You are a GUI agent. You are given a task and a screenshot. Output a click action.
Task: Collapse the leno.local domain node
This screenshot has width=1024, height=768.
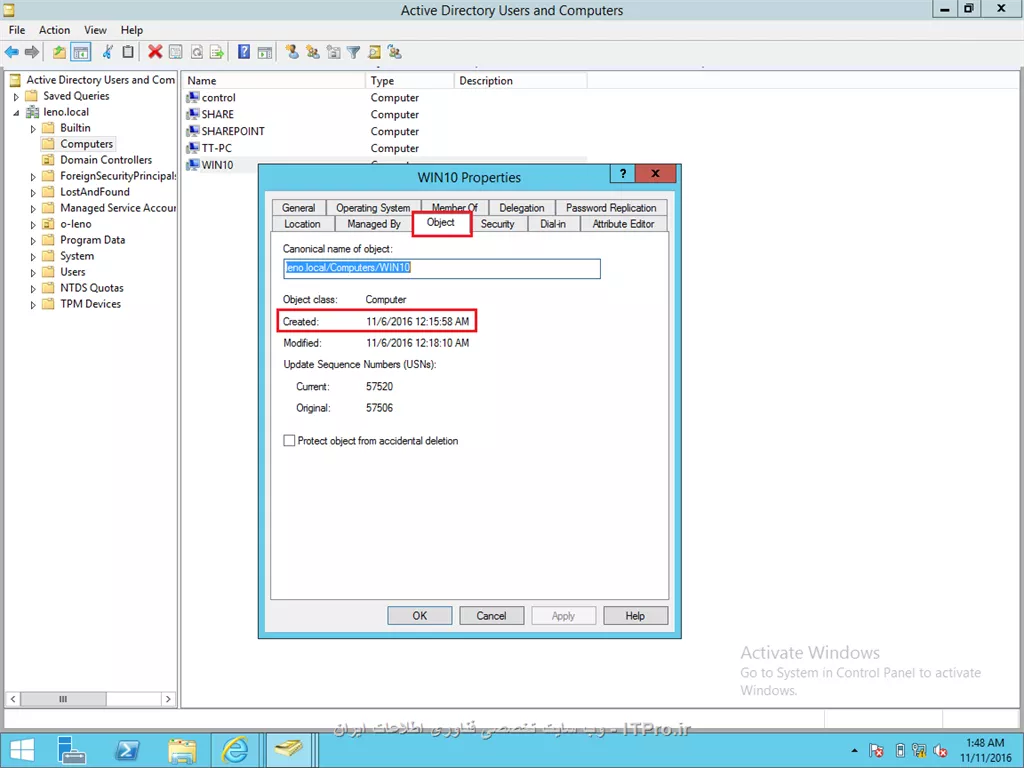(x=16, y=112)
